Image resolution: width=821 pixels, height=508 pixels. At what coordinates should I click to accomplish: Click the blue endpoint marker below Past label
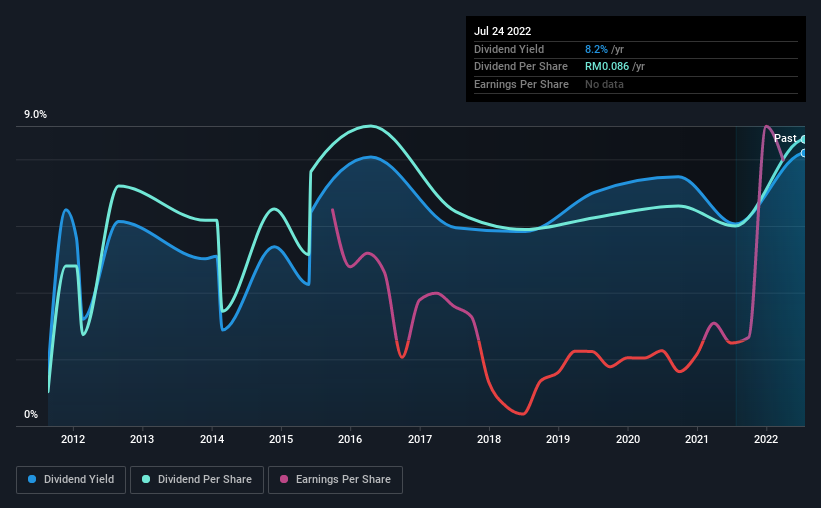(803, 153)
